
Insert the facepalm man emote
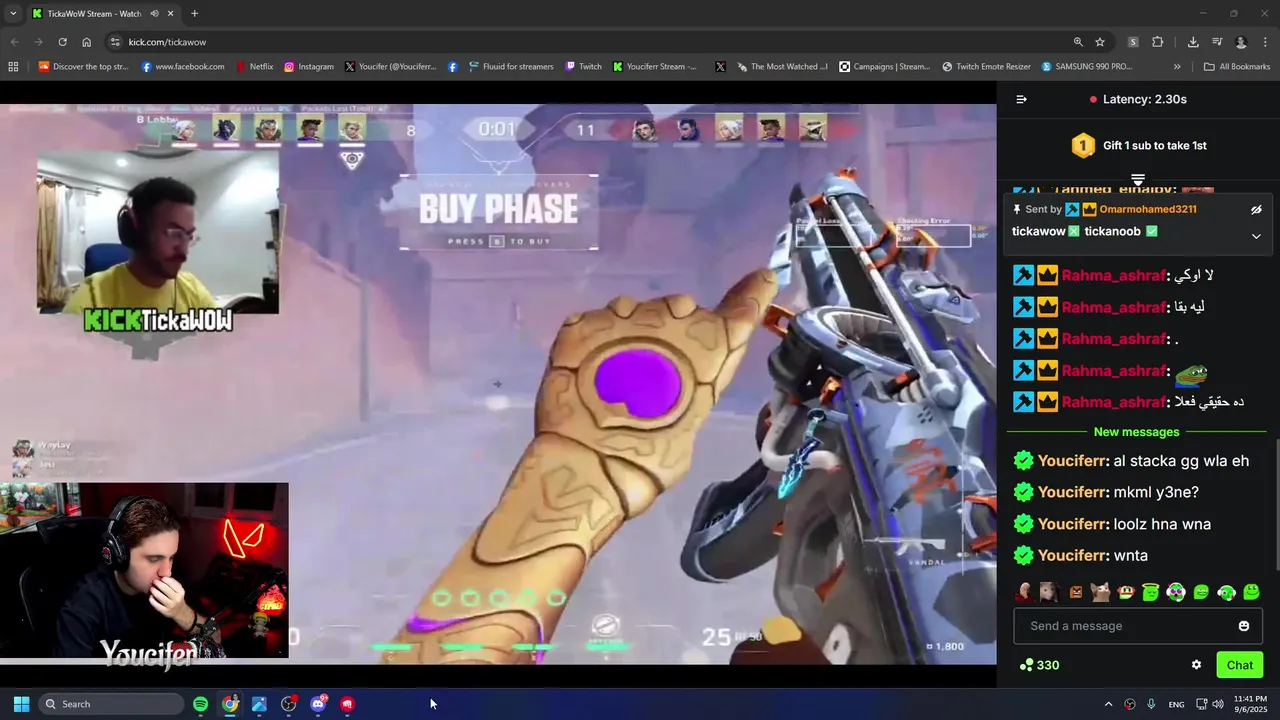click(x=1024, y=592)
